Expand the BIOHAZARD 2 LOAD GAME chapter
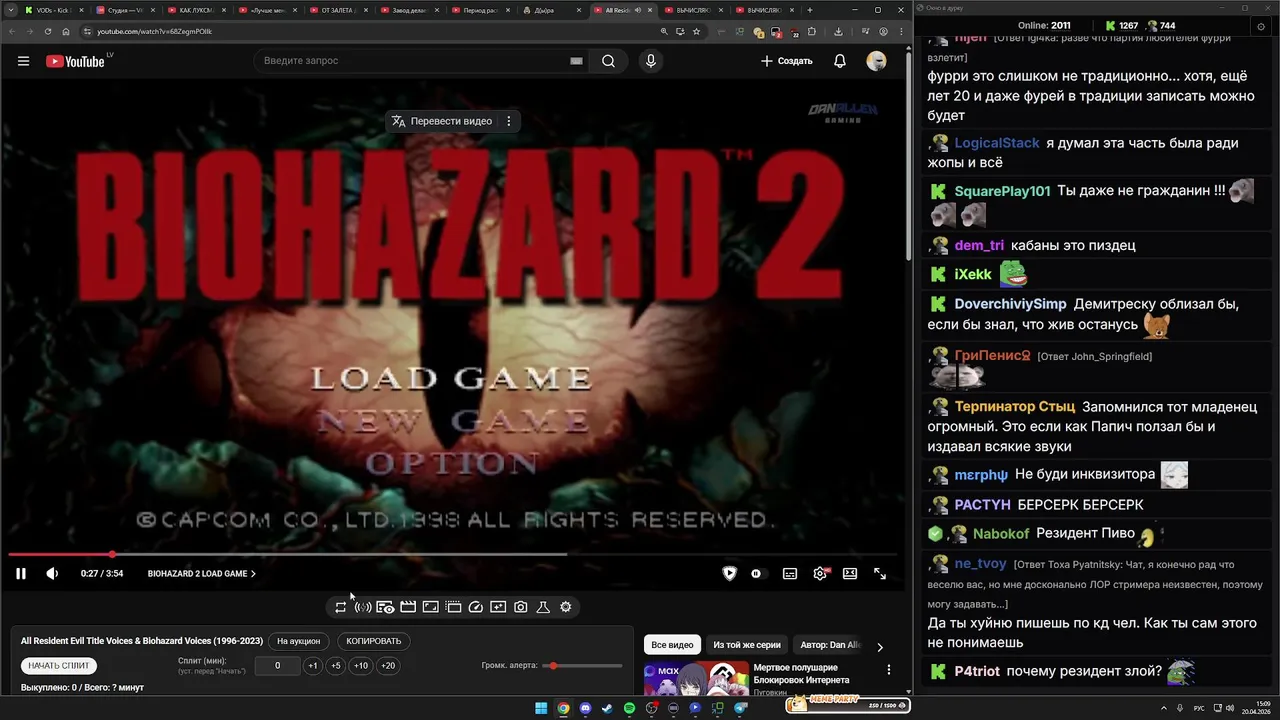 pyautogui.click(x=202, y=574)
